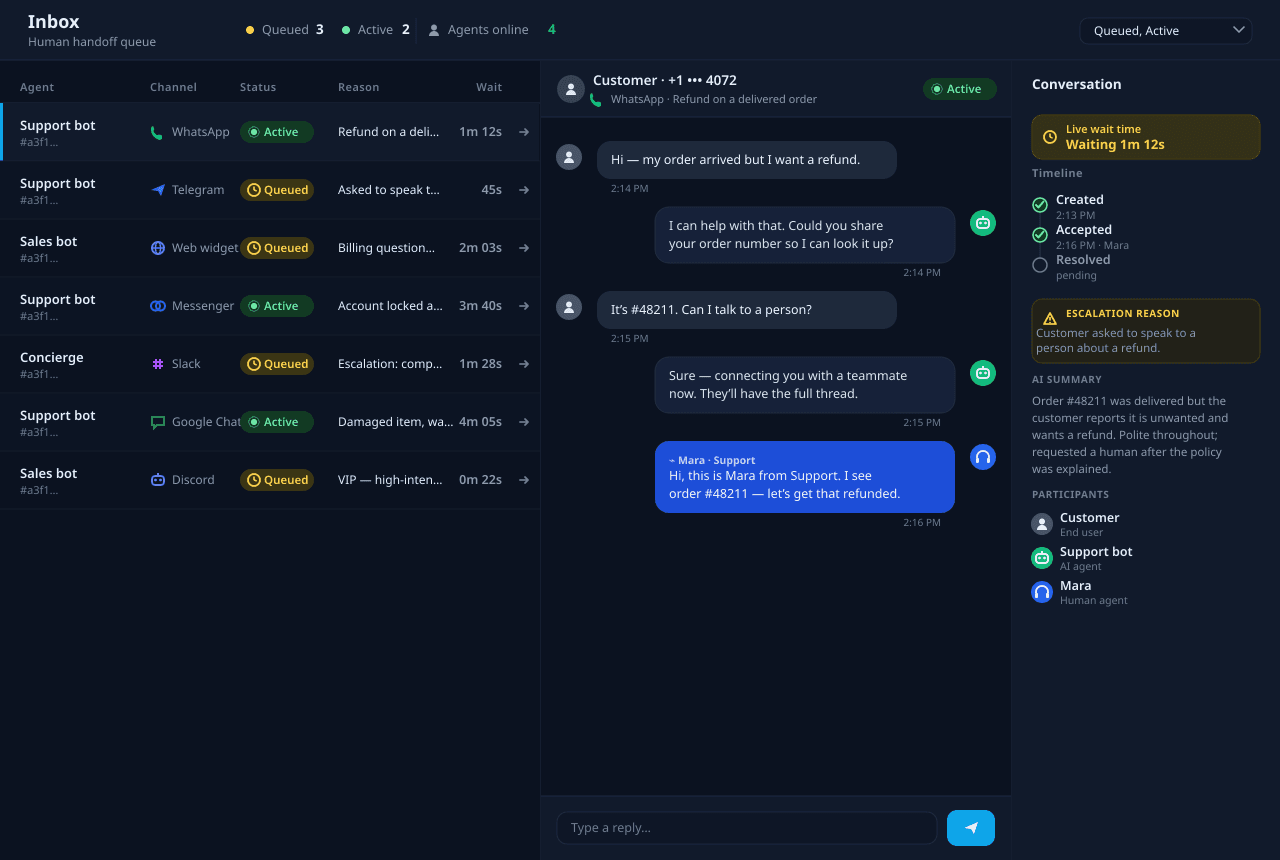Select reason 'VIP — high-inten…'
The width and height of the screenshot is (1280, 860).
tap(390, 480)
